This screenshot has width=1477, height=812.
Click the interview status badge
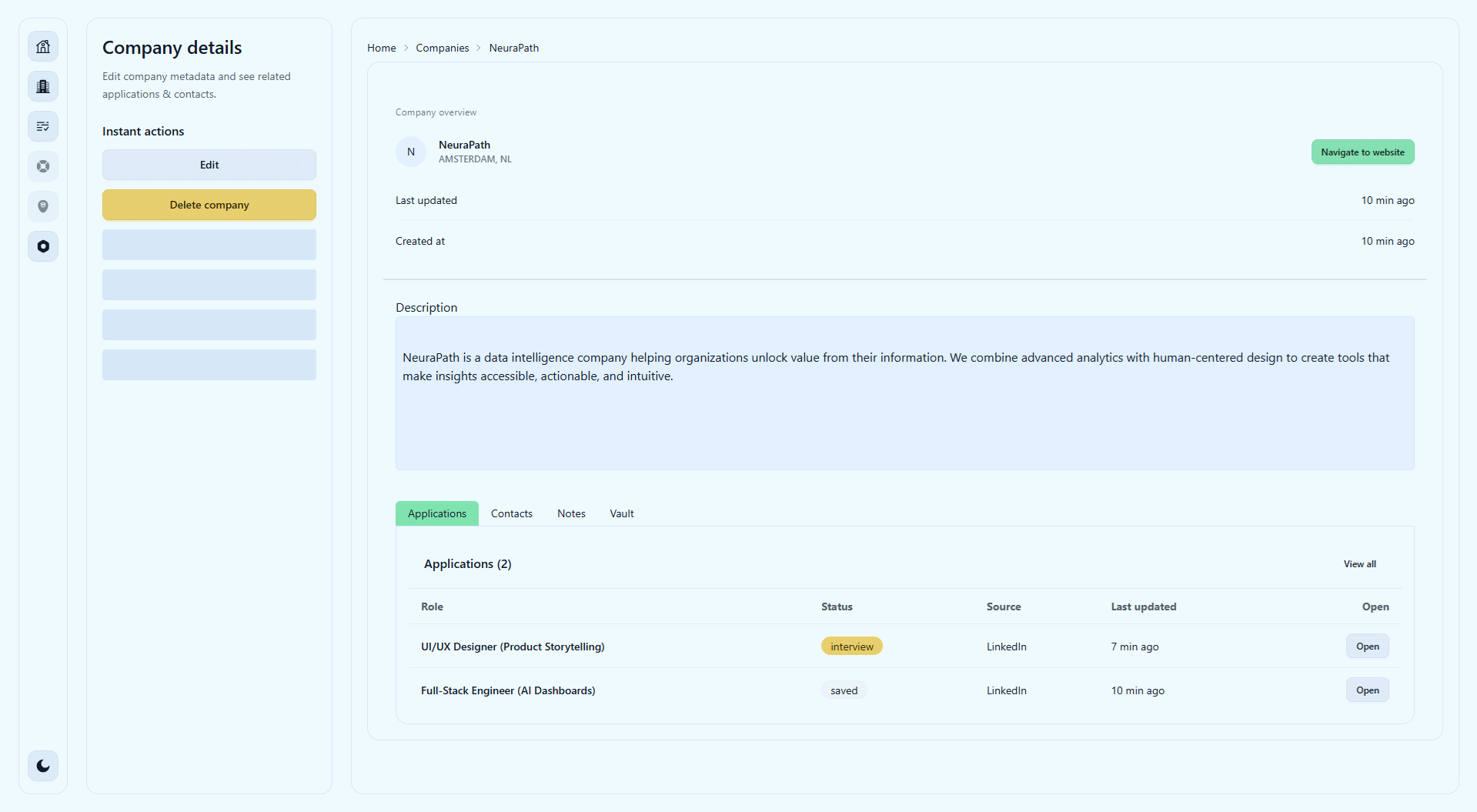[x=851, y=646]
